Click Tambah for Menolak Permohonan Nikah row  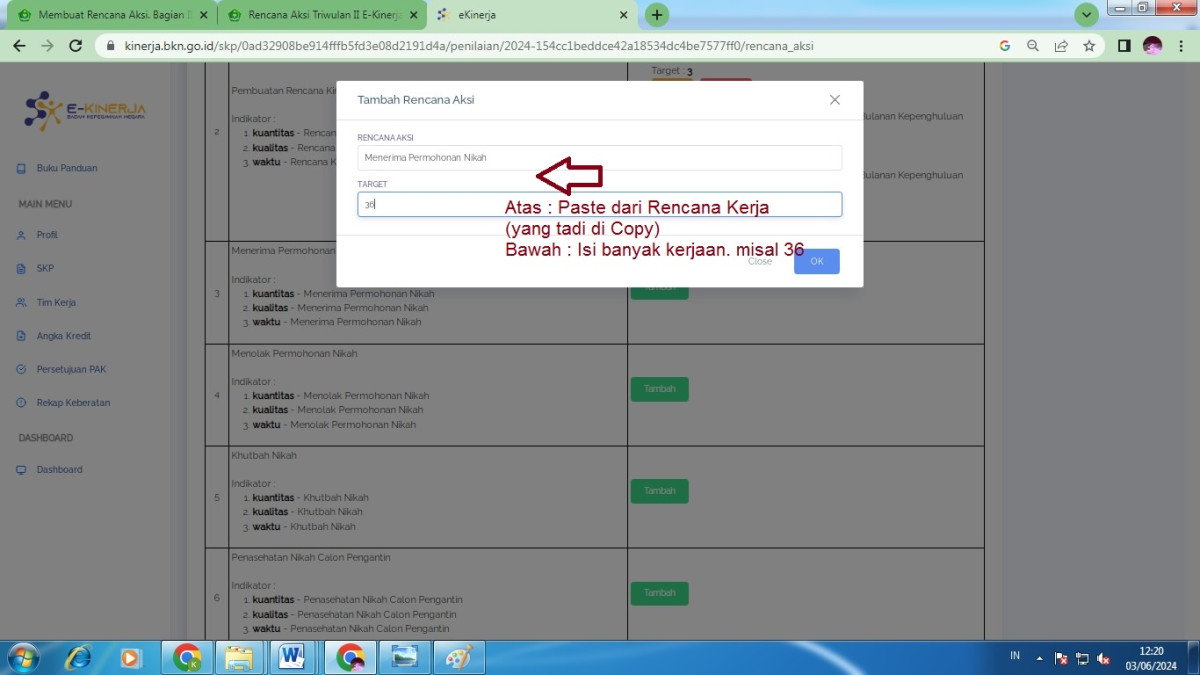(x=659, y=389)
